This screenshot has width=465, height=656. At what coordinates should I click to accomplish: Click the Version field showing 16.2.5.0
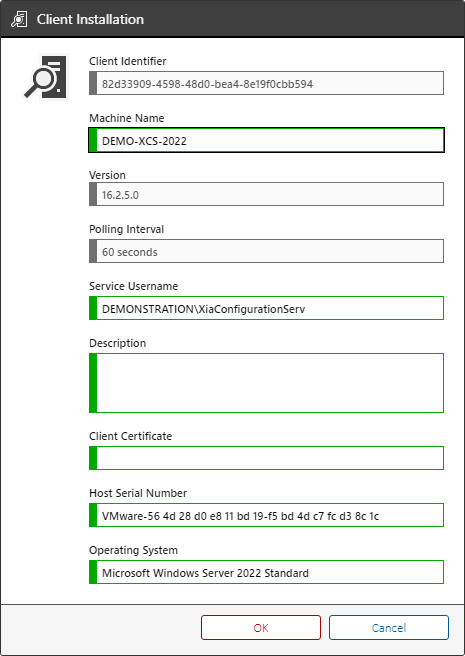pyautogui.click(x=266, y=194)
